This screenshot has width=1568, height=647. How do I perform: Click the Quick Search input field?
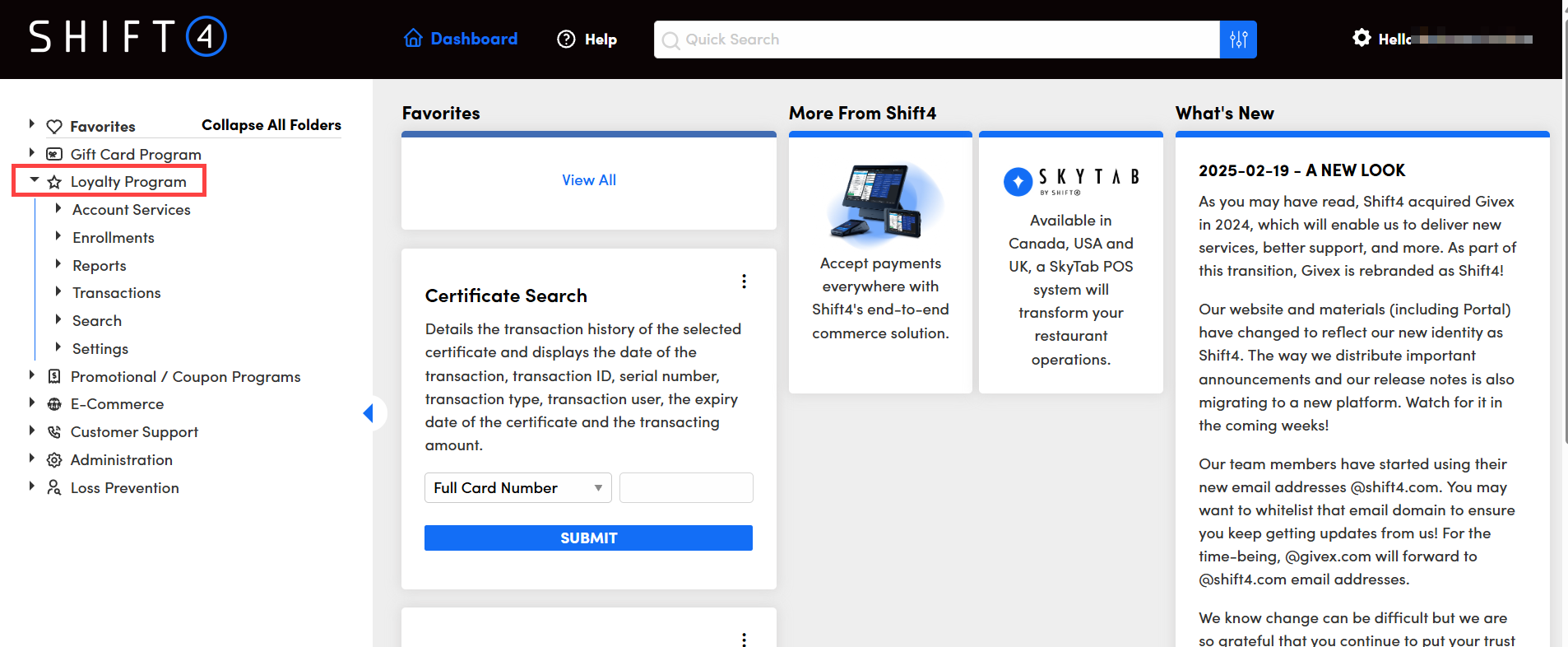pyautogui.click(x=938, y=40)
